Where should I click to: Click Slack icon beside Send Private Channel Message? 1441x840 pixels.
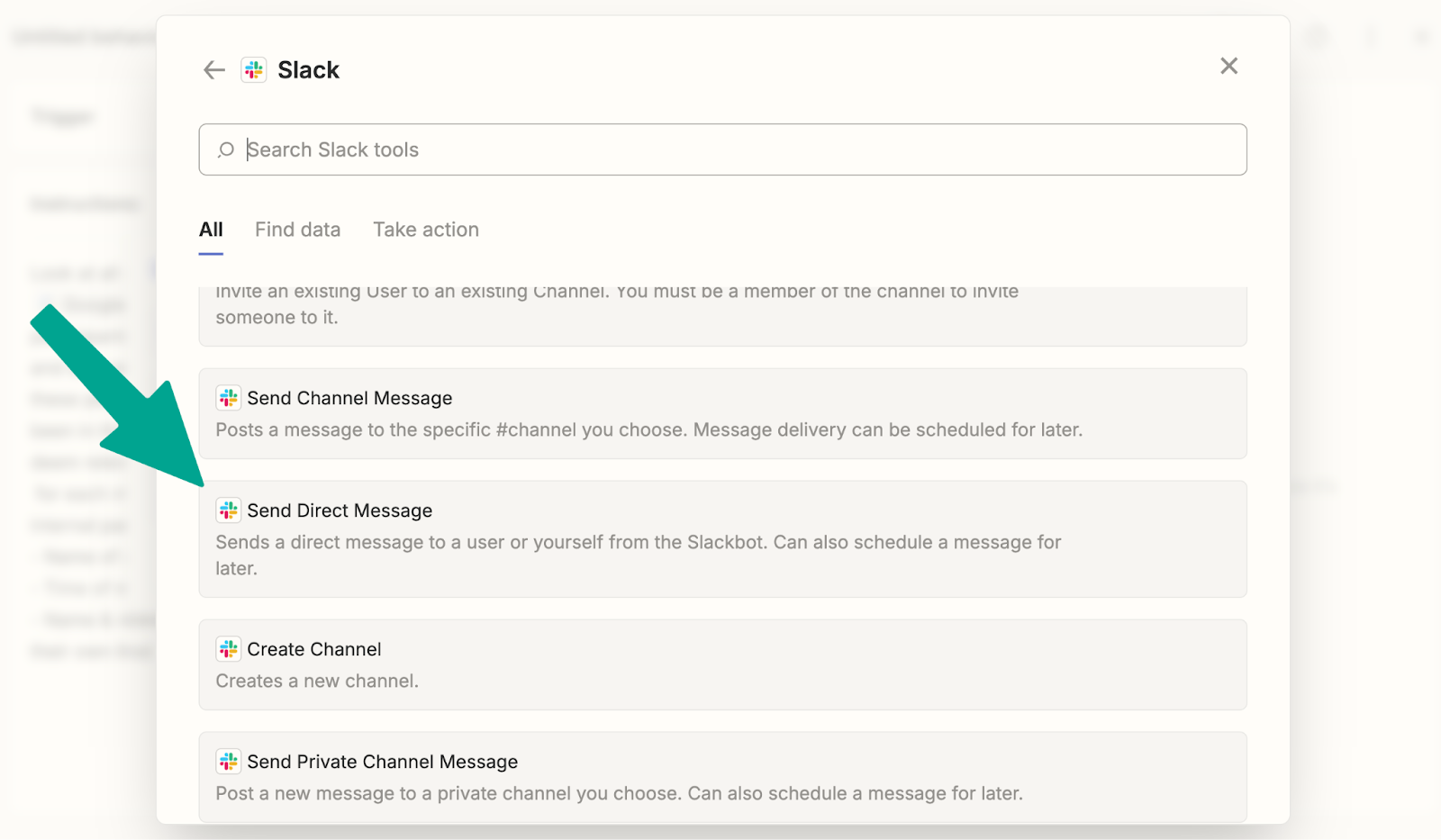229,762
